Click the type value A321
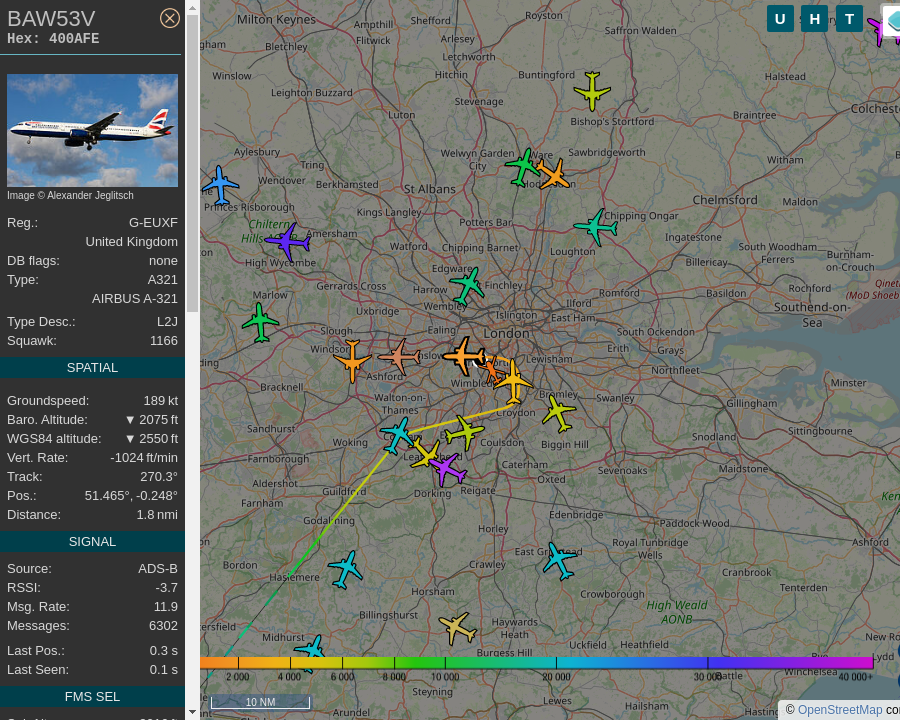Image resolution: width=900 pixels, height=720 pixels. [x=162, y=280]
